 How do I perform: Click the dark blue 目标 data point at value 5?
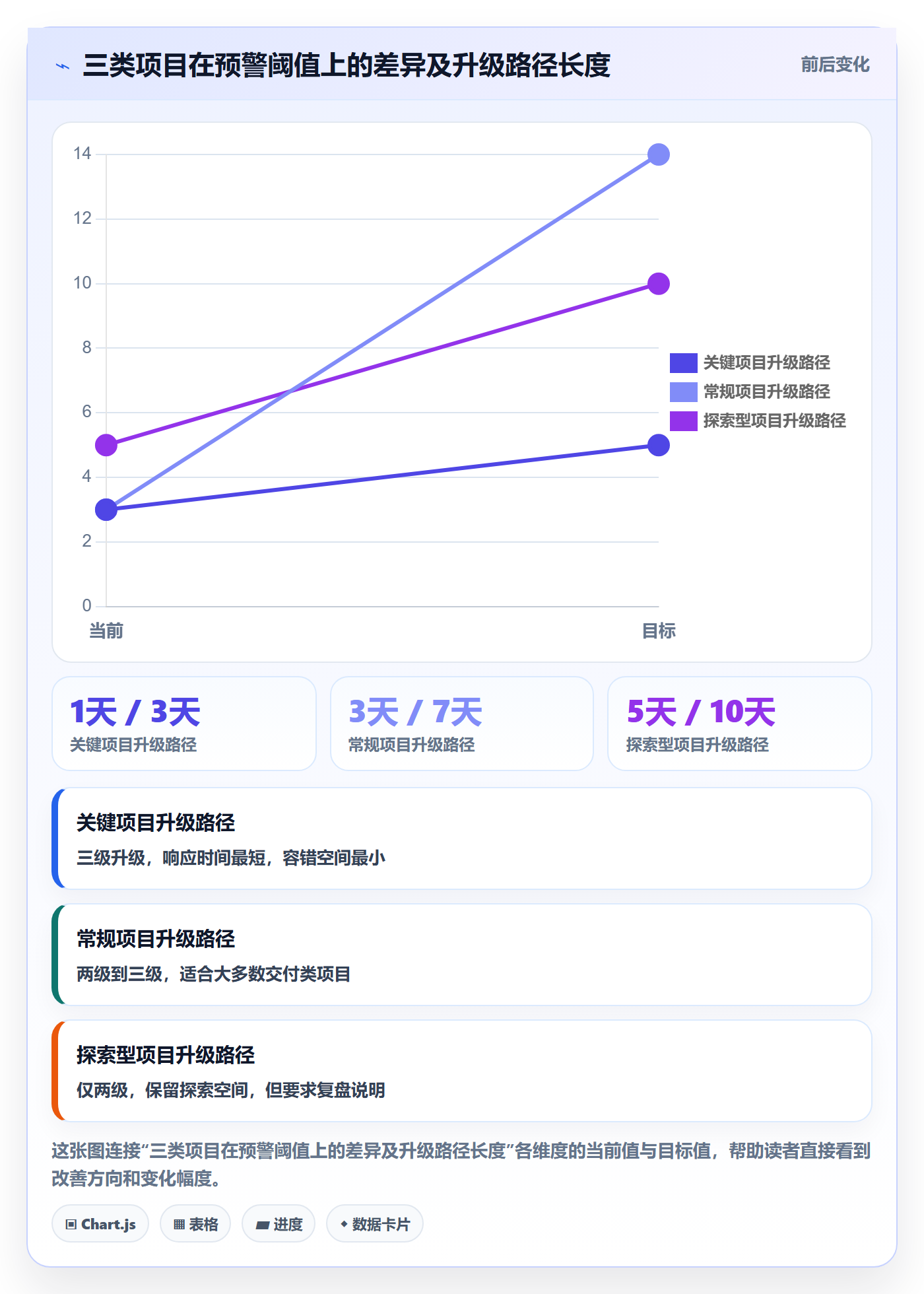[x=659, y=445]
